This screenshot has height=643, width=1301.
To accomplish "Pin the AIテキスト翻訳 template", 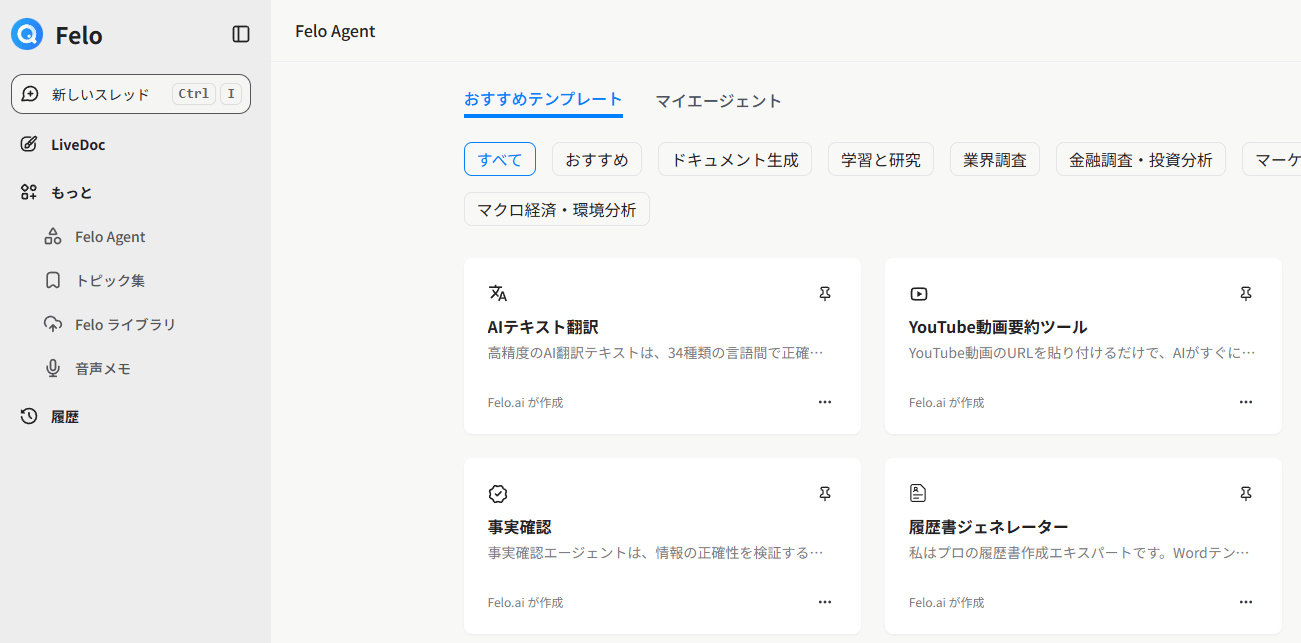I will tap(824, 294).
